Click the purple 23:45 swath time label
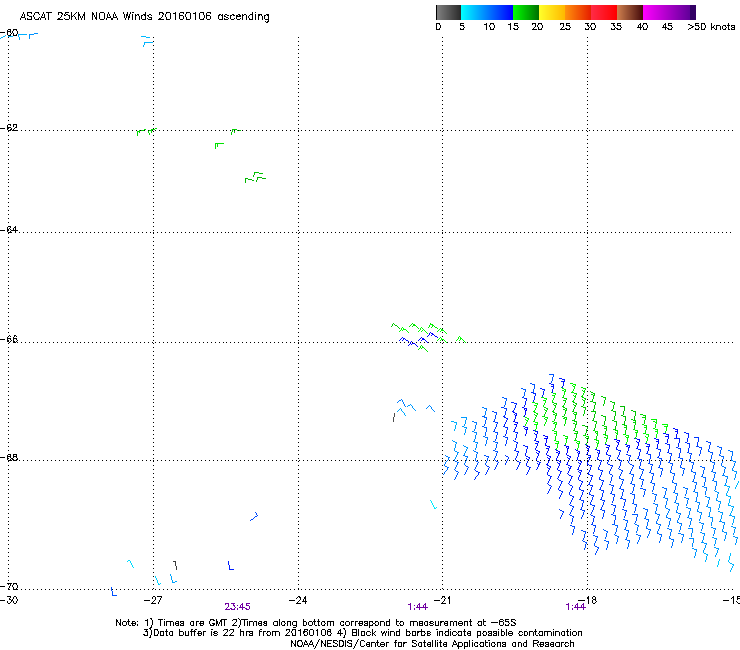Viewport: 740px width, 650px height. [237, 607]
